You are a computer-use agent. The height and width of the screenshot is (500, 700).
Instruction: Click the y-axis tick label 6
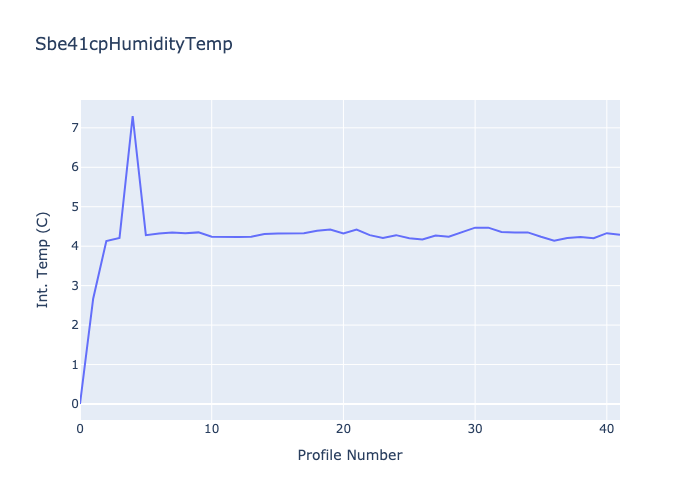[74, 167]
